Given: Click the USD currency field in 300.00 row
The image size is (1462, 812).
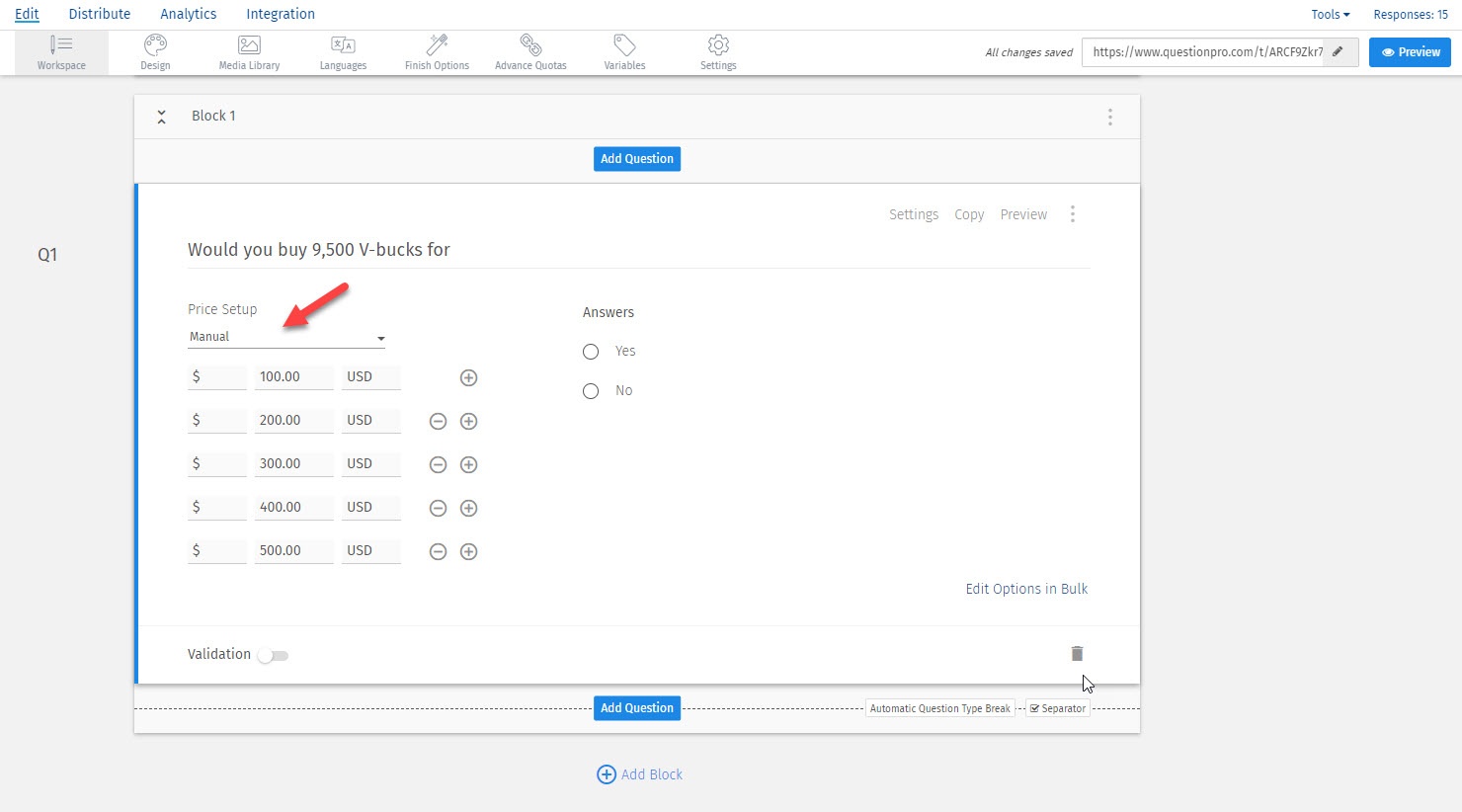Looking at the screenshot, I should [x=371, y=464].
